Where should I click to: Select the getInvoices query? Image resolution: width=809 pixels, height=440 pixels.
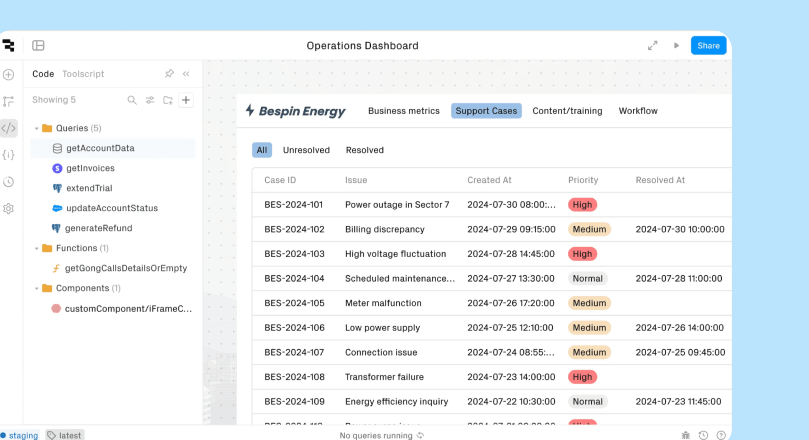coord(90,168)
